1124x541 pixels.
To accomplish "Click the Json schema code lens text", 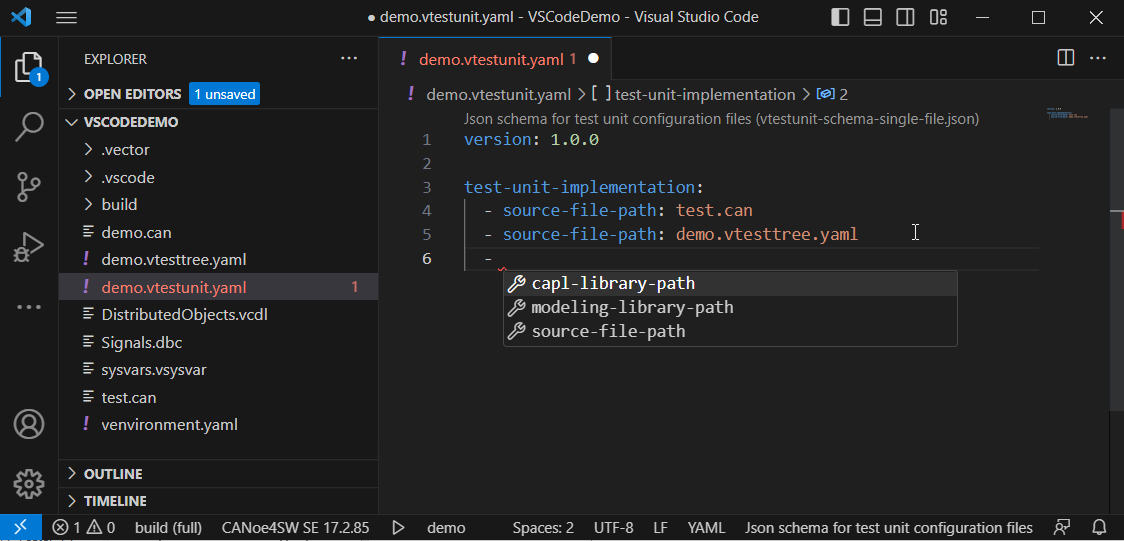I will click(721, 118).
